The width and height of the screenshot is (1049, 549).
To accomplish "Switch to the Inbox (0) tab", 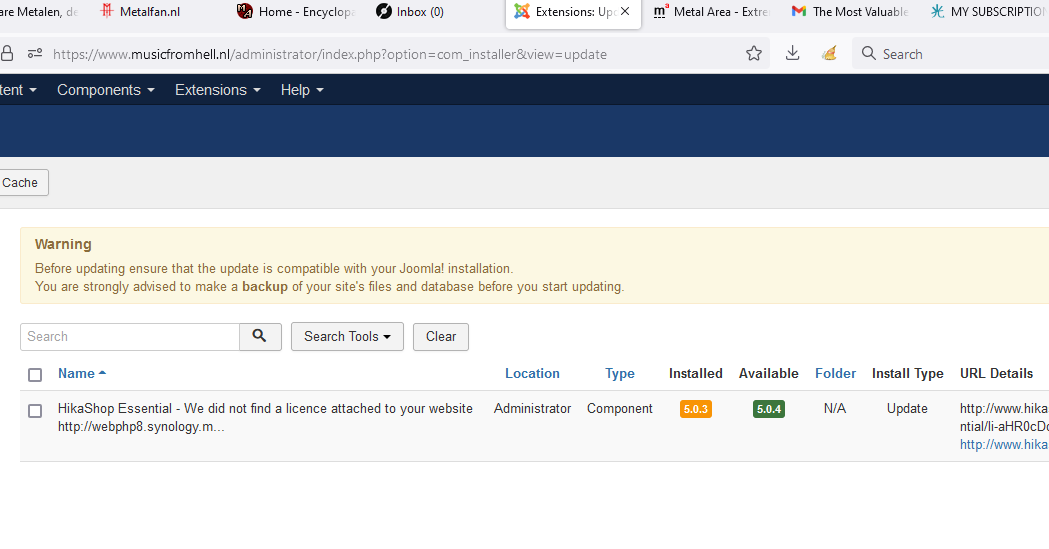I will (x=409, y=11).
